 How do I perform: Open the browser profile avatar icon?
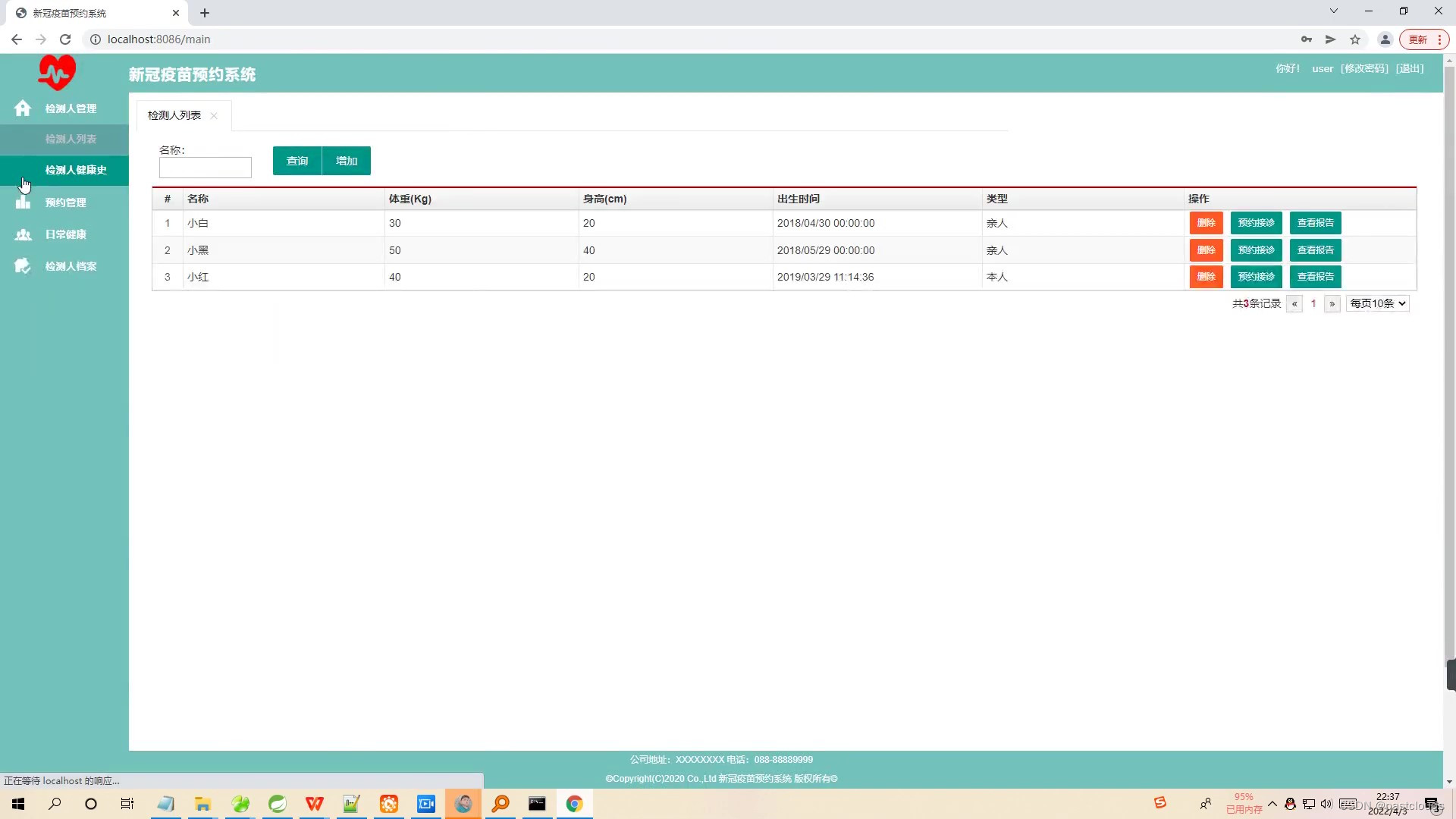[x=1385, y=39]
